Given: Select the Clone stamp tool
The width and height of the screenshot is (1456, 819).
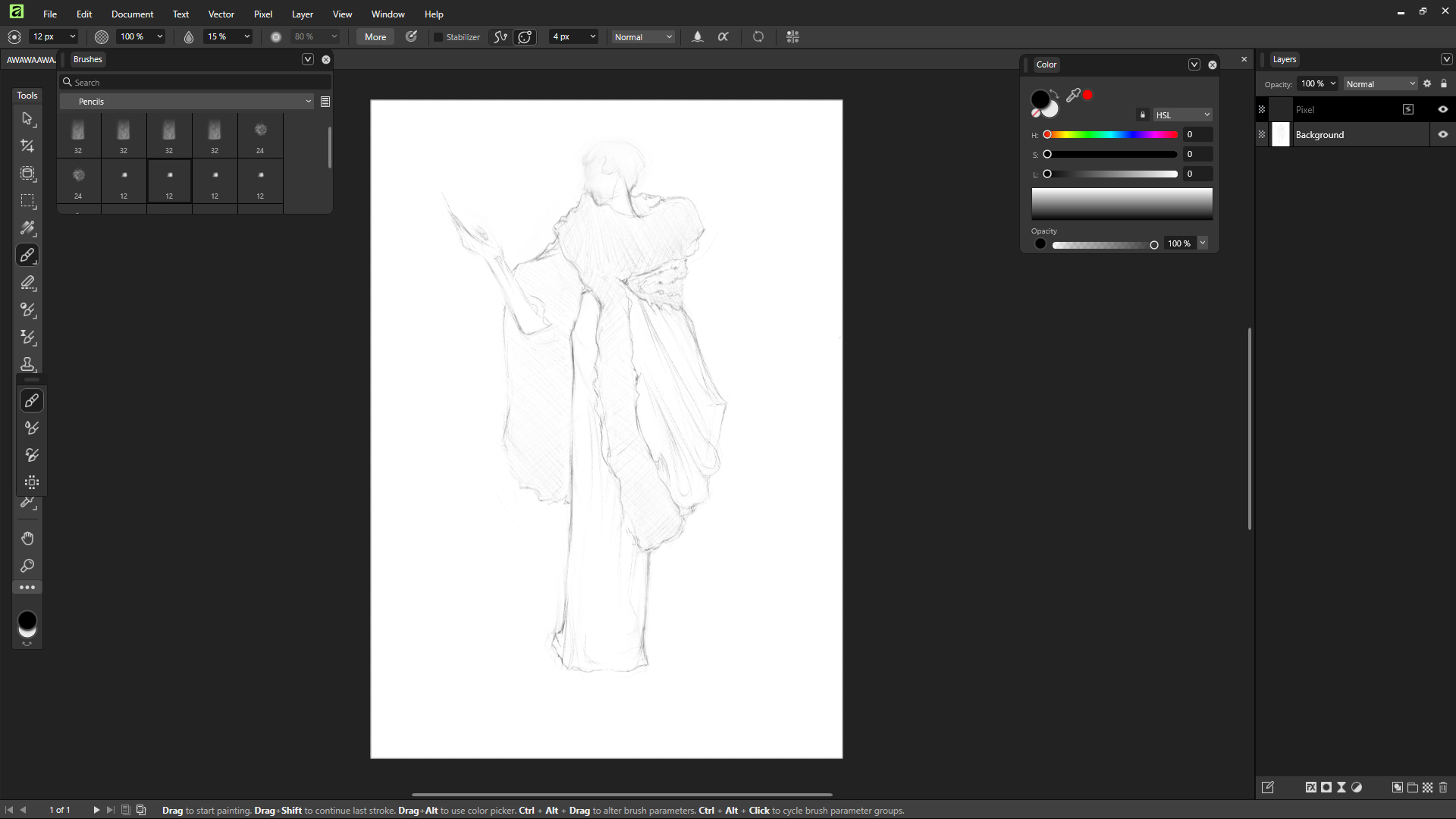Looking at the screenshot, I should pos(27,365).
